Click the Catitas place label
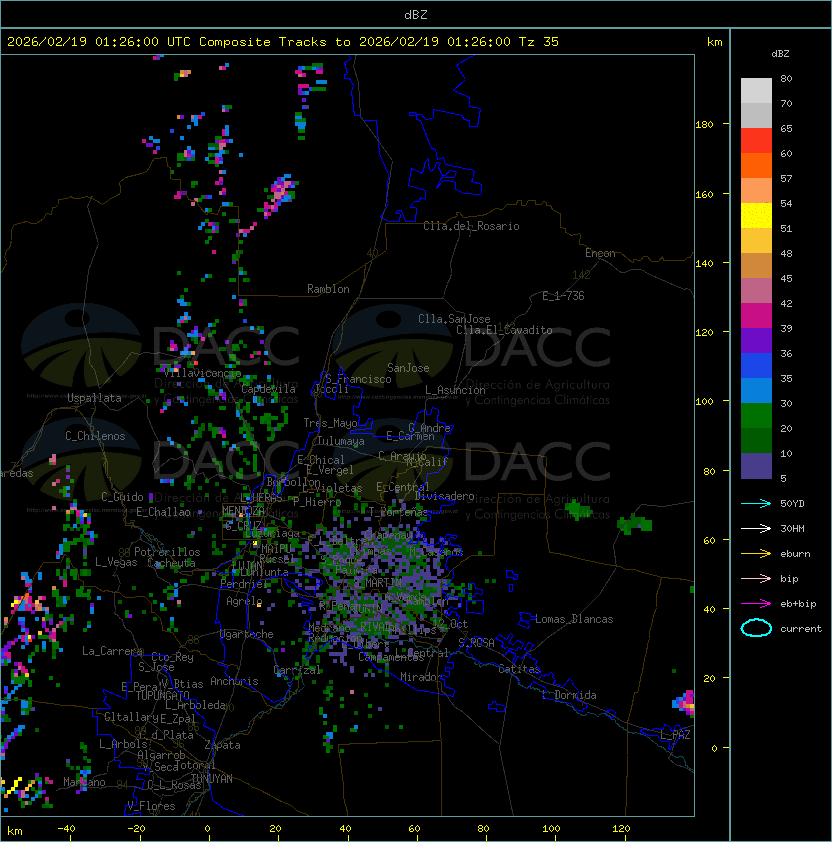Image resolution: width=832 pixels, height=842 pixels. [x=519, y=669]
